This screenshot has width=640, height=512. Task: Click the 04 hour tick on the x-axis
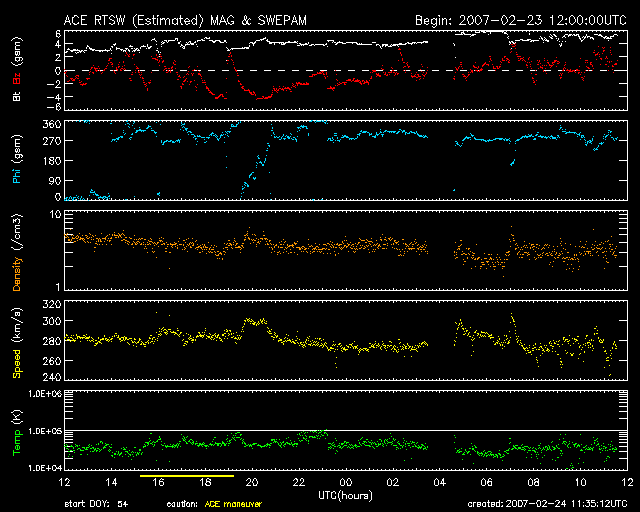point(440,484)
